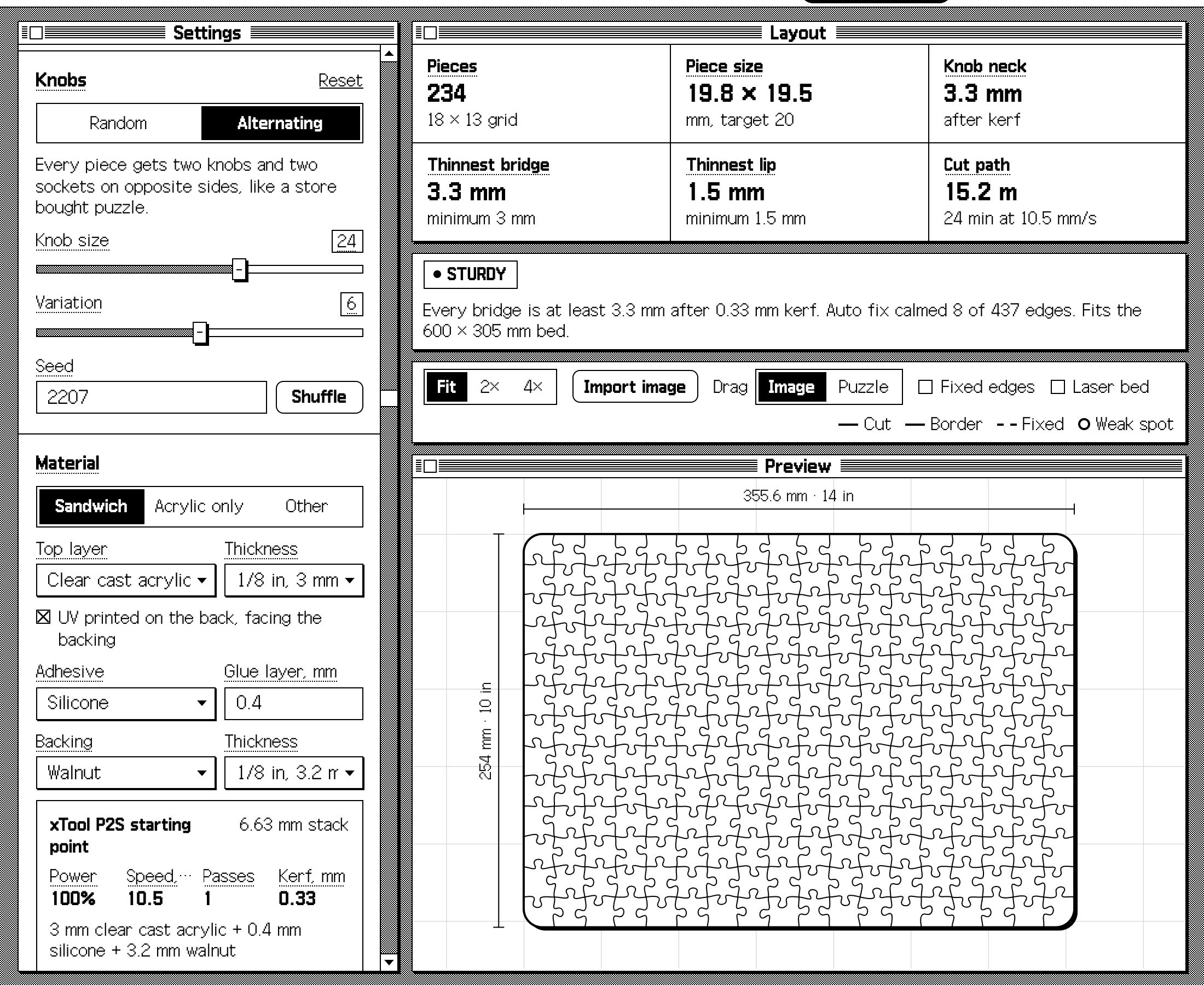This screenshot has height=985, width=1204.
Task: Click the Pieces value 234
Action: 447,94
